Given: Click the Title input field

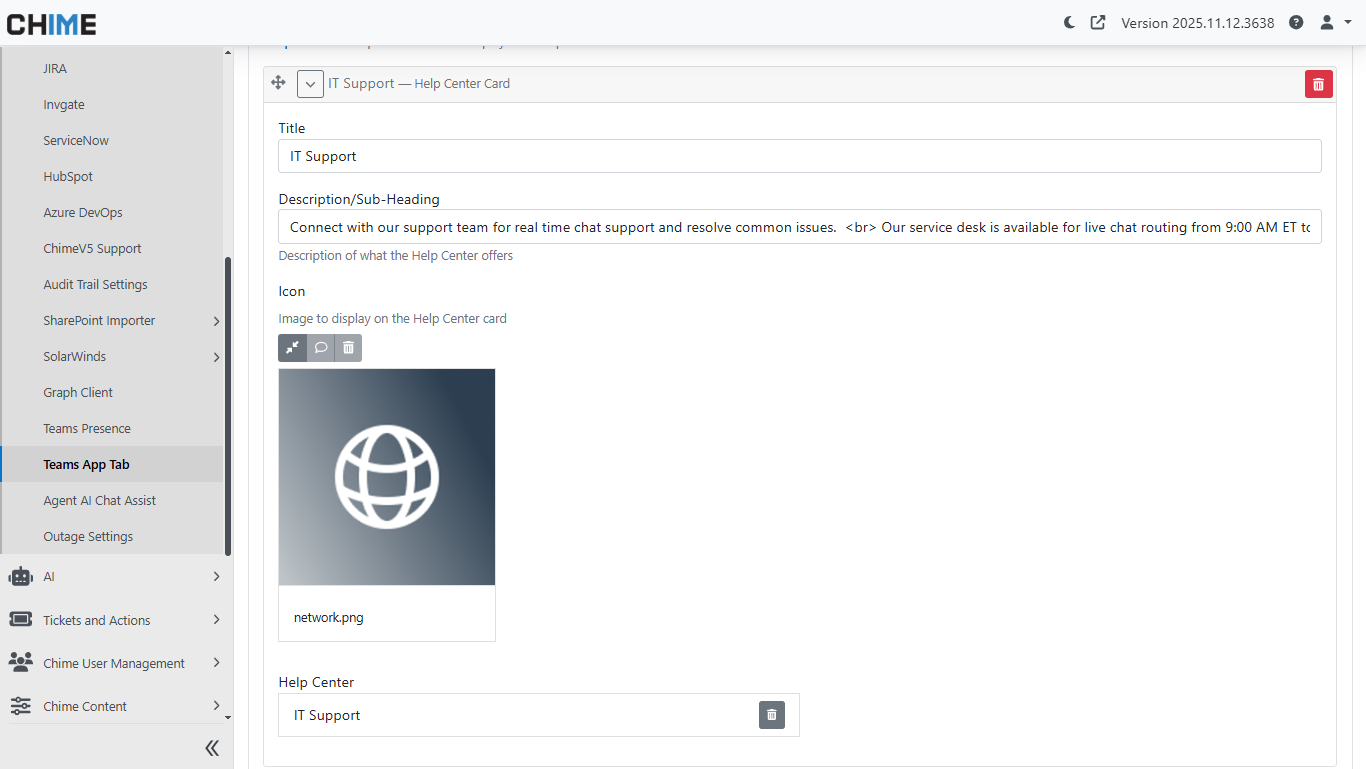Looking at the screenshot, I should pos(799,156).
